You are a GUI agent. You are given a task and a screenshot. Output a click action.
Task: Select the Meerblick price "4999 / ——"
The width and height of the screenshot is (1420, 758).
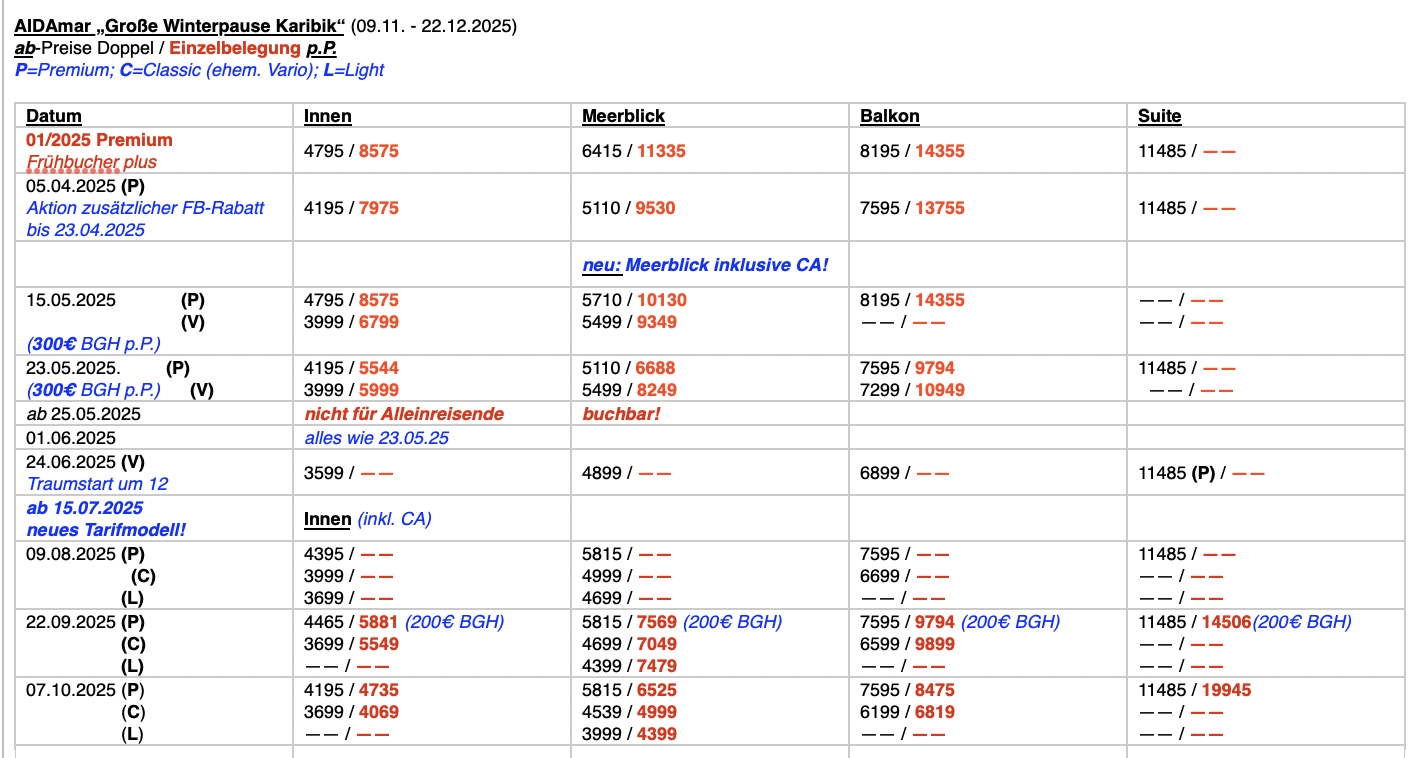[627, 576]
